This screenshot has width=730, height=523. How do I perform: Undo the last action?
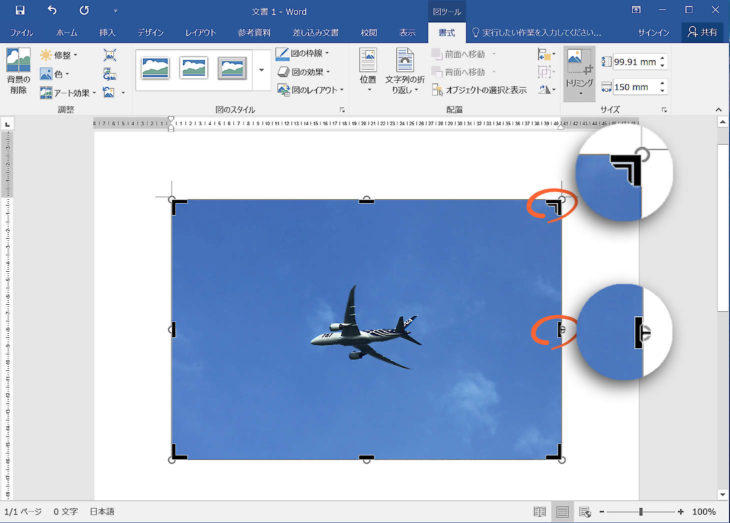click(x=52, y=10)
